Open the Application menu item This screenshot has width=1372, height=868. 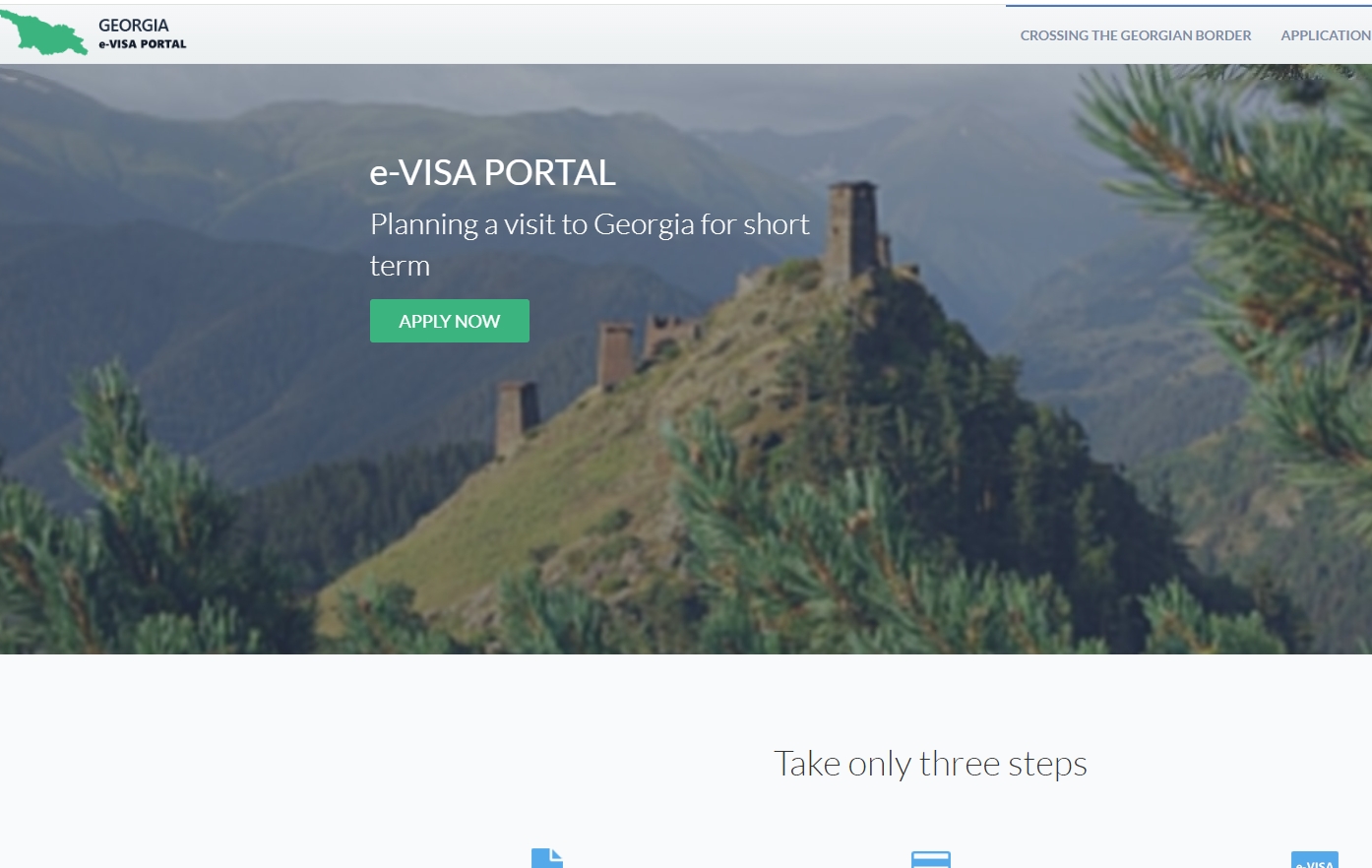(1326, 35)
